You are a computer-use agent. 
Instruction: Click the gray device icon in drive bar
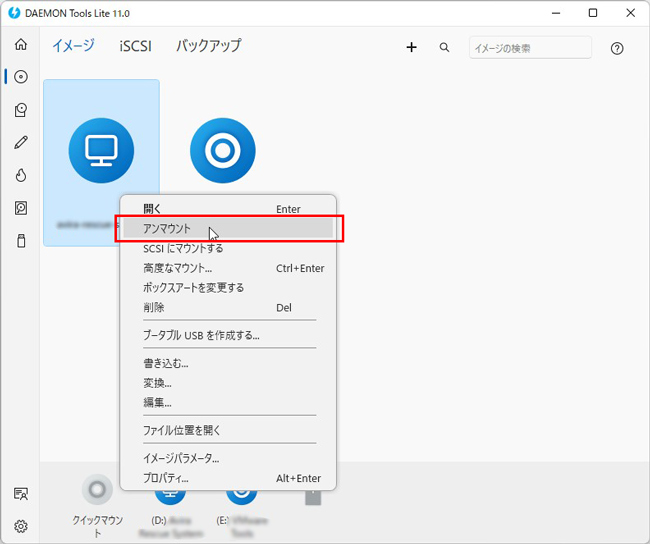313,497
